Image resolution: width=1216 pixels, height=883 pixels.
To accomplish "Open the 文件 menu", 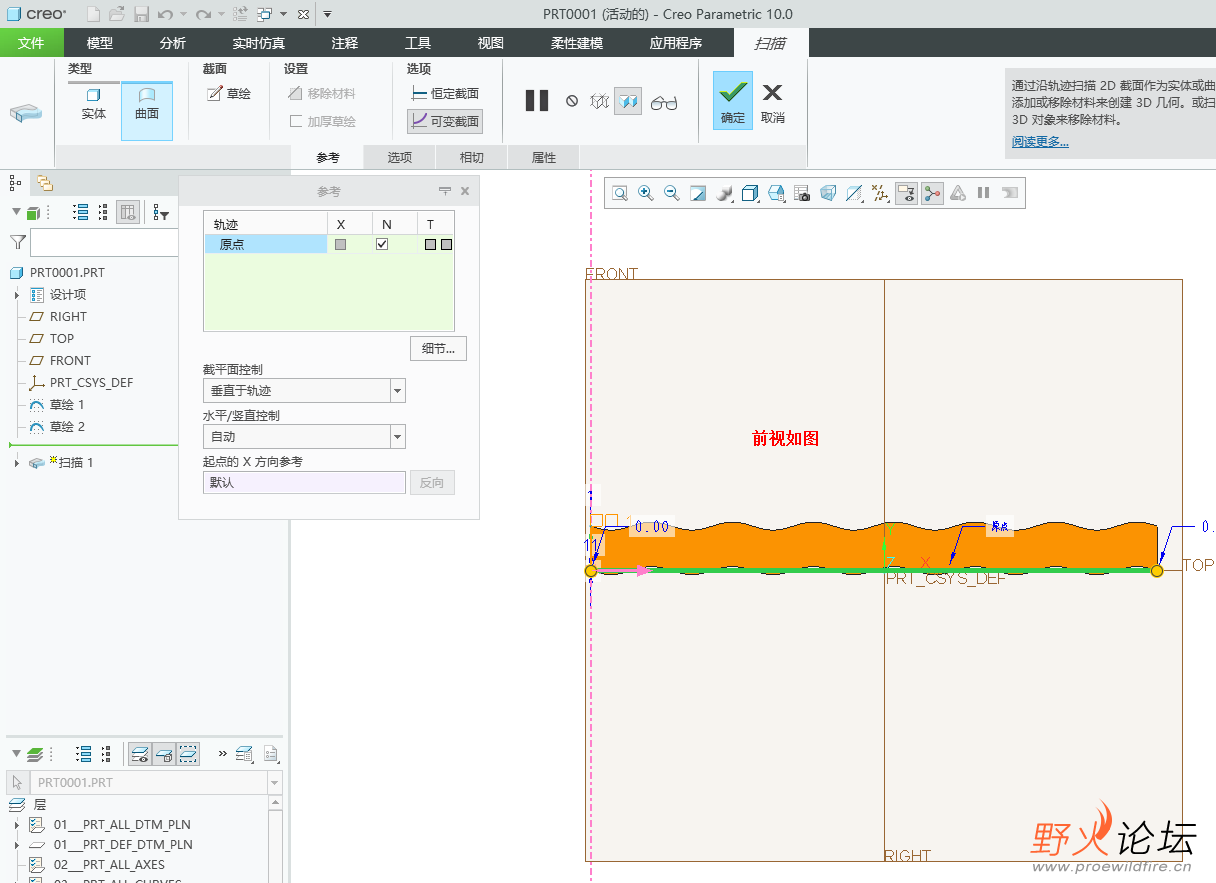I will tap(32, 43).
